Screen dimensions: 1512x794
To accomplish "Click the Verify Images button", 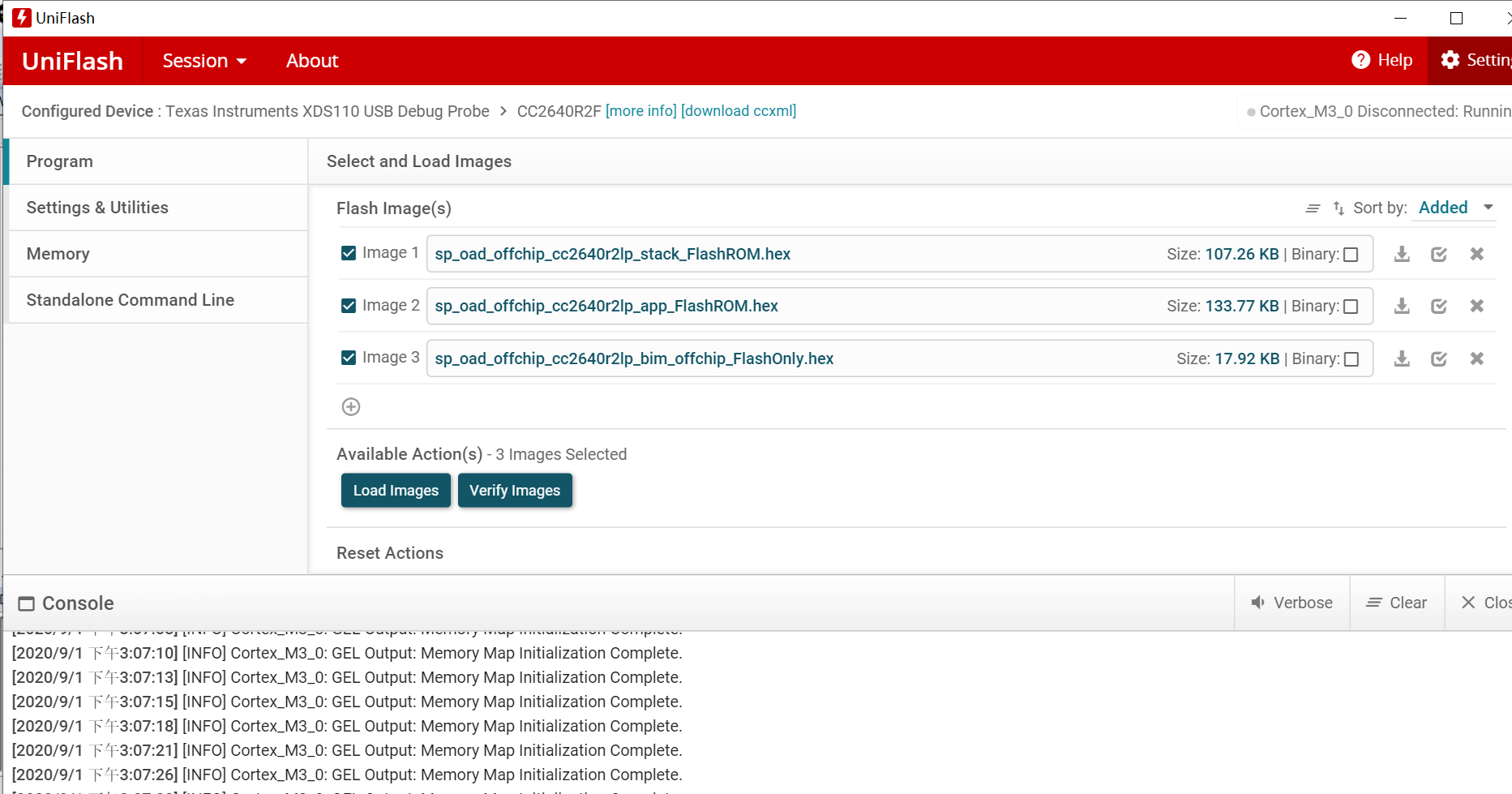I will click(x=515, y=491).
